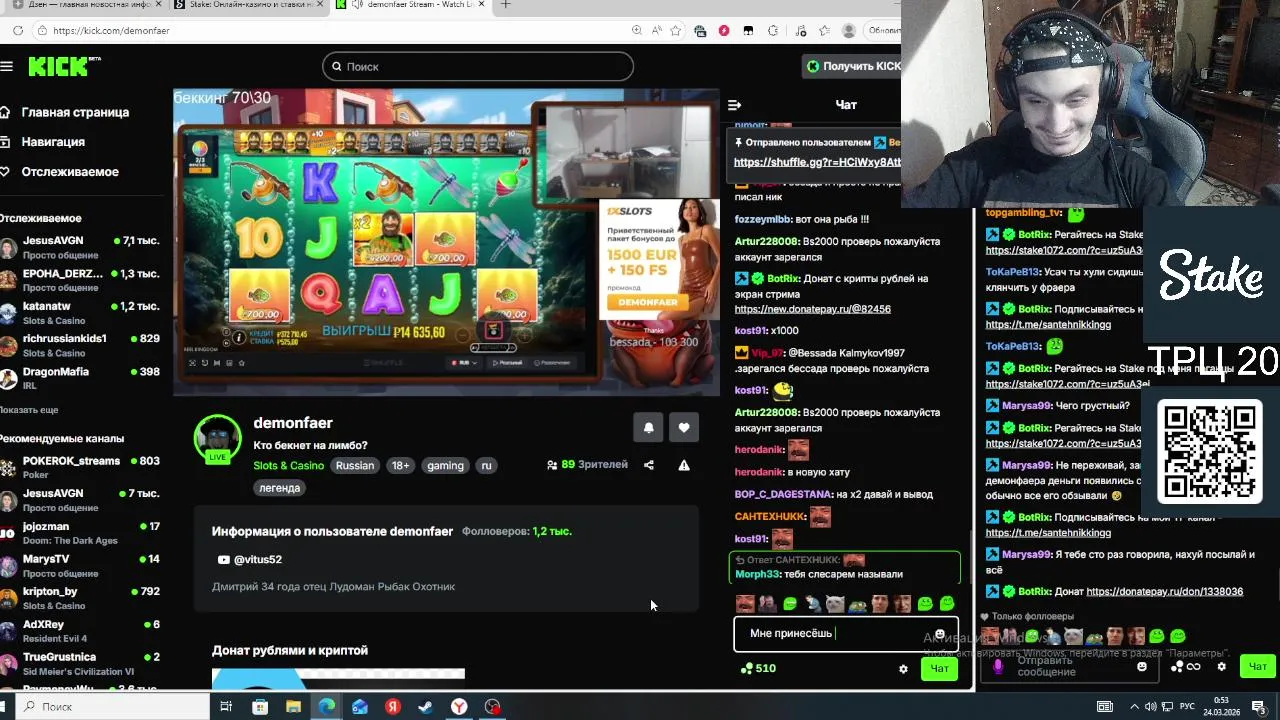Screen dimensions: 1280x720
Task: Report the stream with warning icon
Action: click(x=684, y=465)
